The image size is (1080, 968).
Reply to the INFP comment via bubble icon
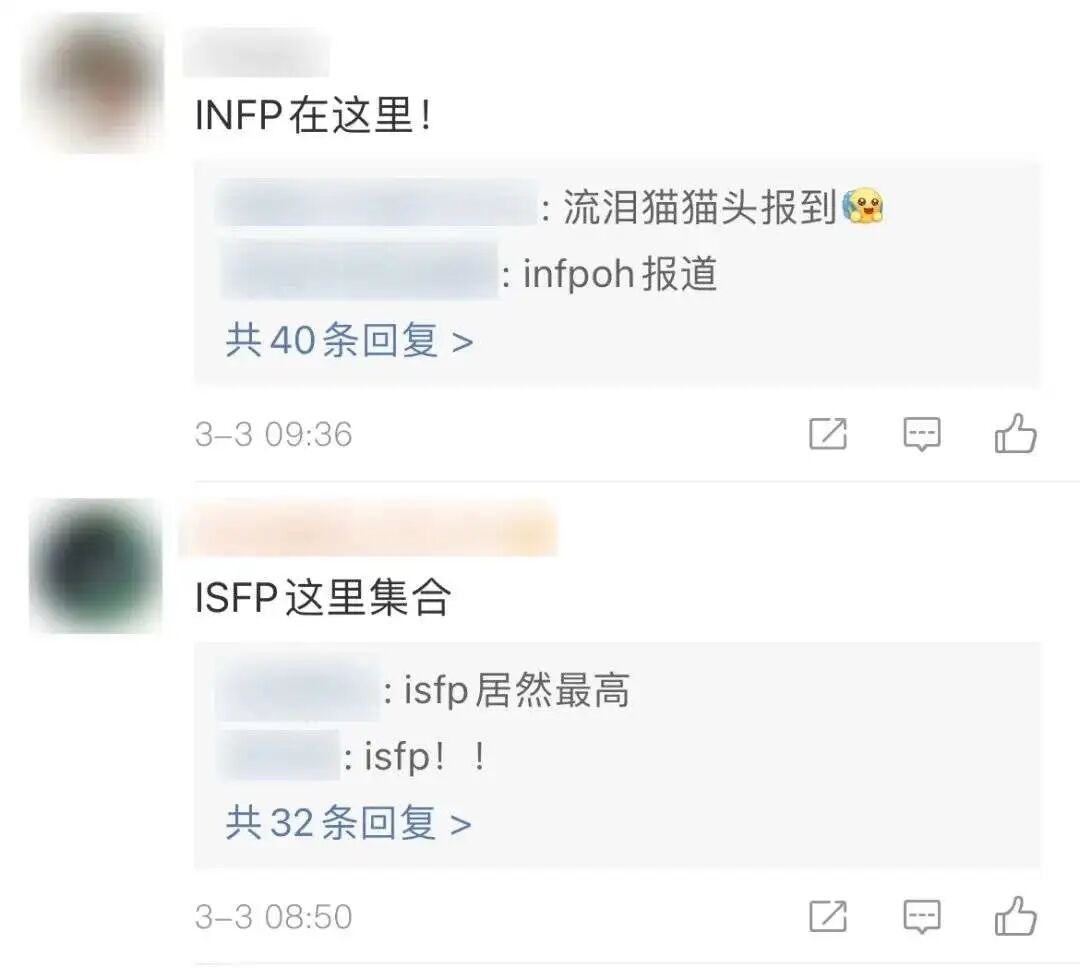coord(922,434)
